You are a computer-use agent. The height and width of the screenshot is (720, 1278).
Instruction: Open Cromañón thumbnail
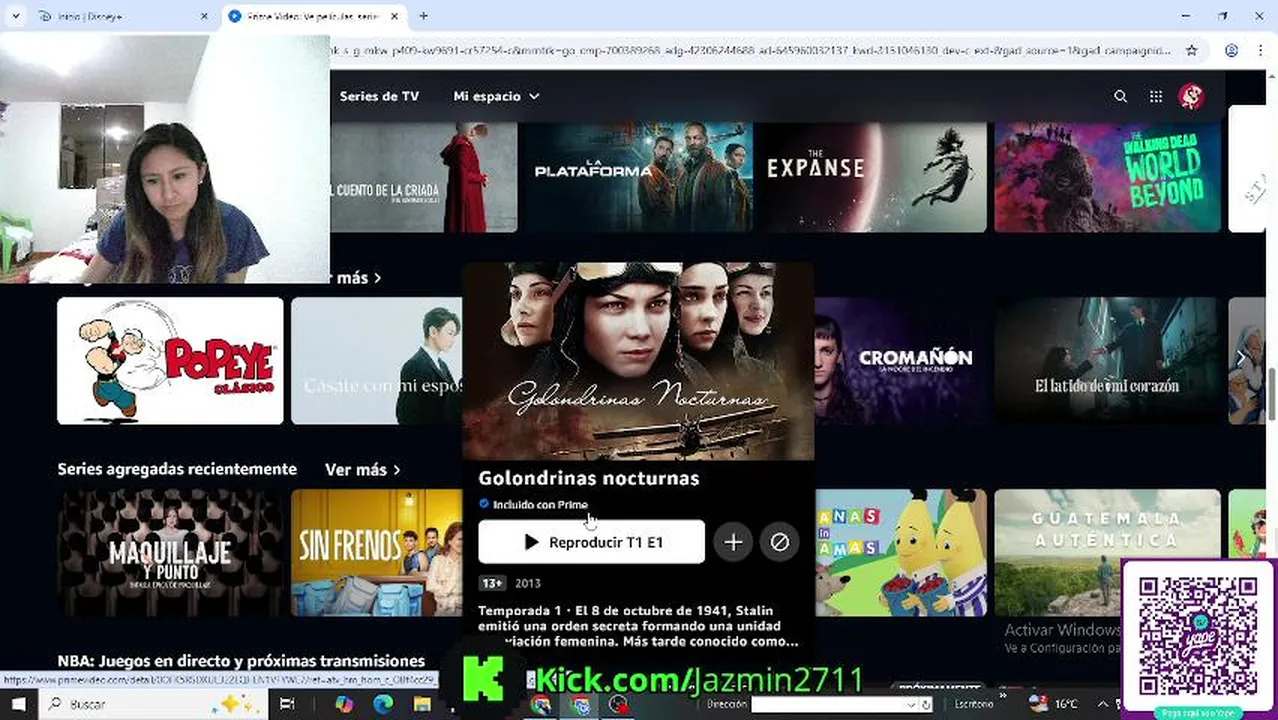900,360
